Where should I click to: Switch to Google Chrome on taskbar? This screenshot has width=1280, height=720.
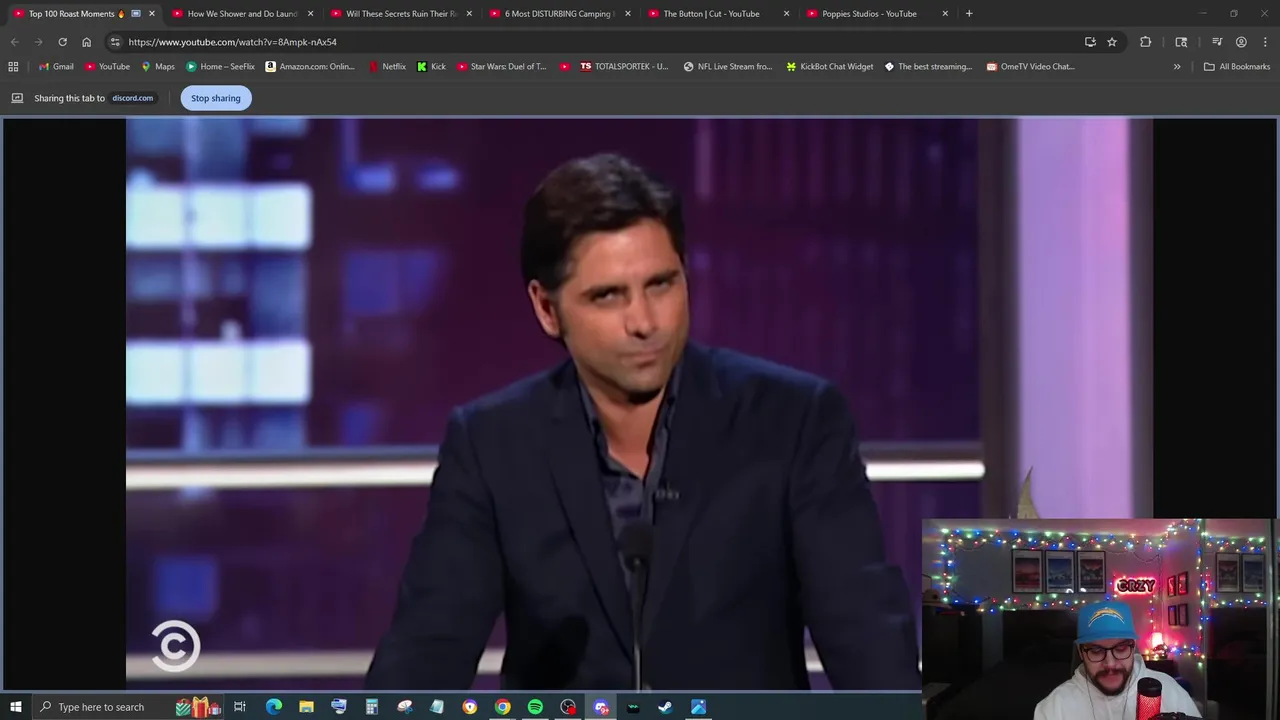(x=502, y=707)
